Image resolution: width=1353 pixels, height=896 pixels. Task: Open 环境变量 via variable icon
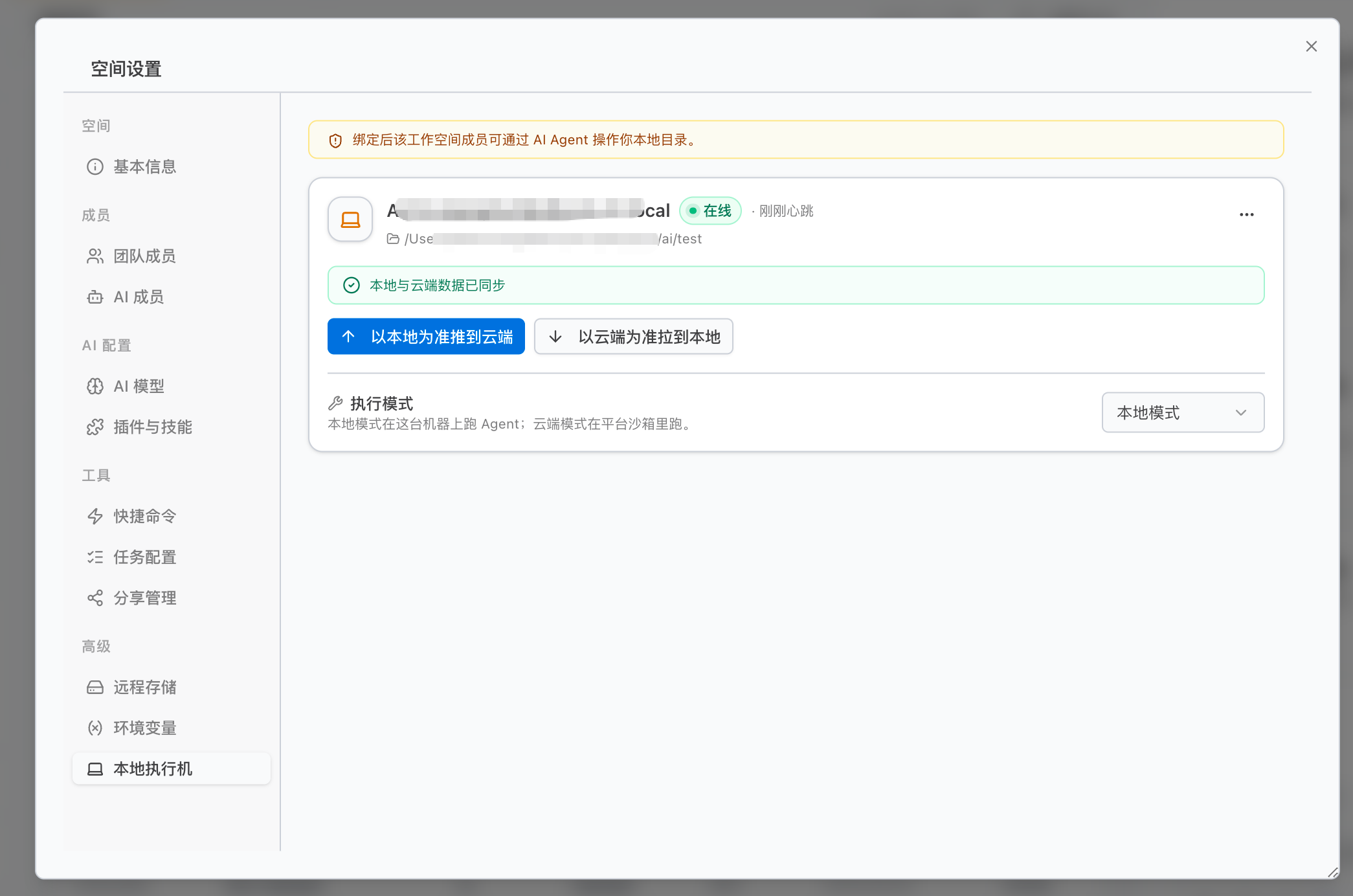(96, 728)
